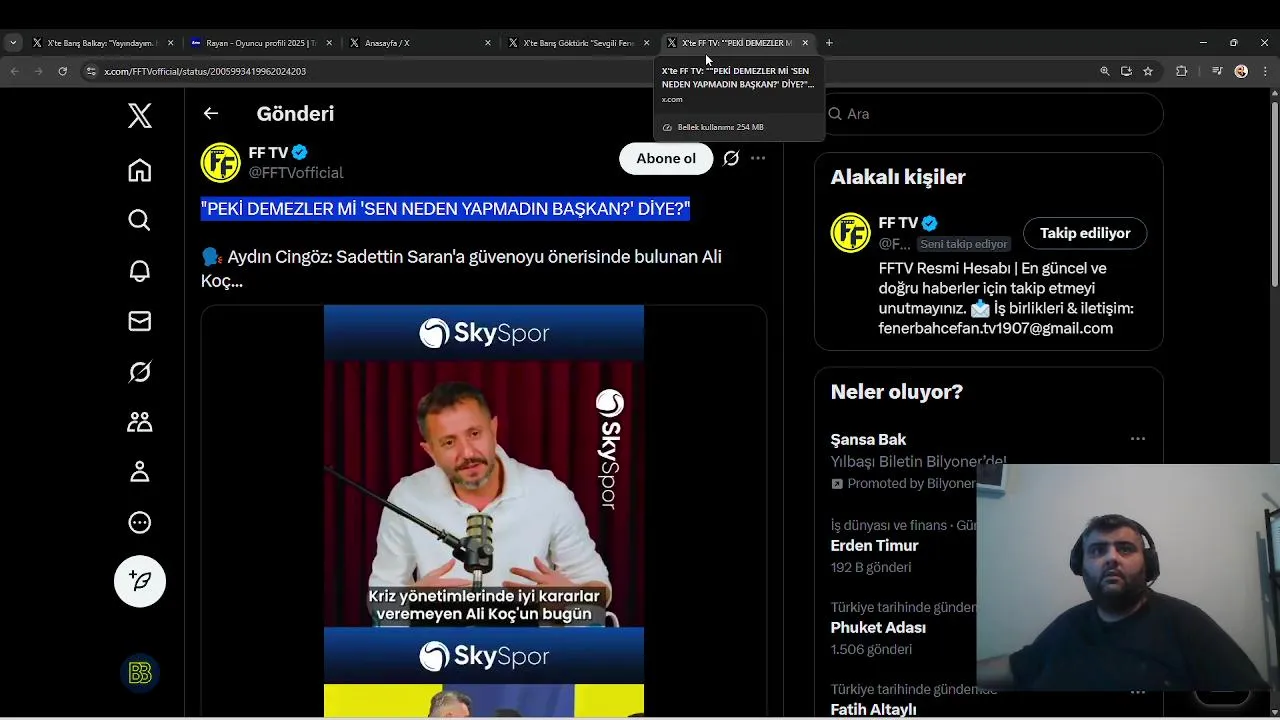Focus the Ara search field
This screenshot has width=1280, height=720.
989,114
